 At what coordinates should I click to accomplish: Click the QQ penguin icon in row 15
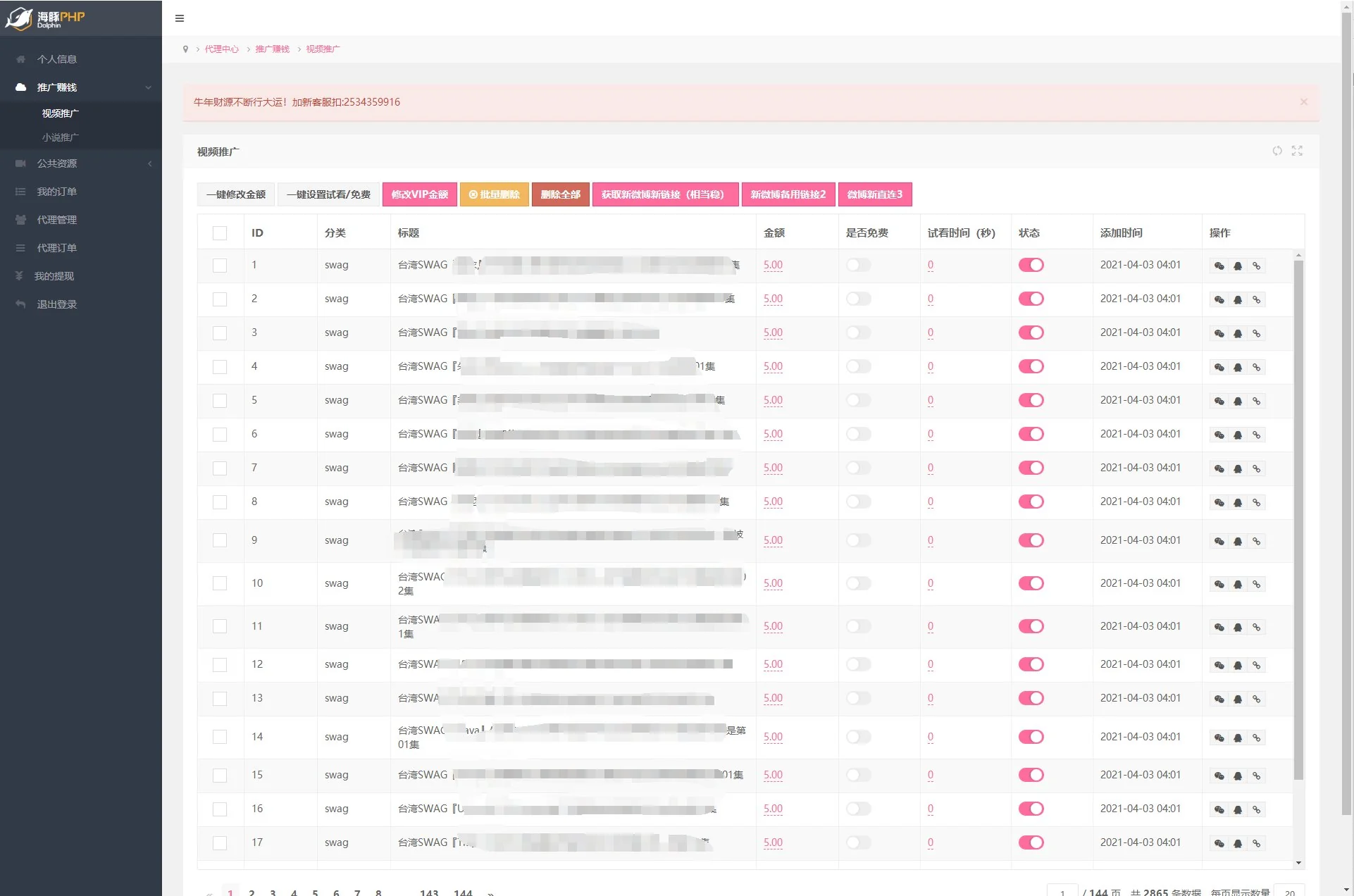1238,776
